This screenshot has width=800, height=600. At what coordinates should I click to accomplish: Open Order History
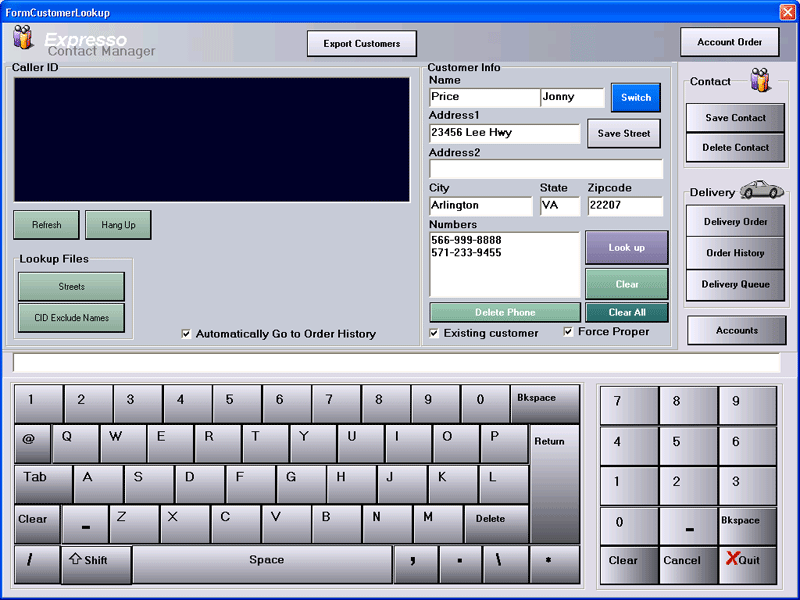click(x=734, y=253)
